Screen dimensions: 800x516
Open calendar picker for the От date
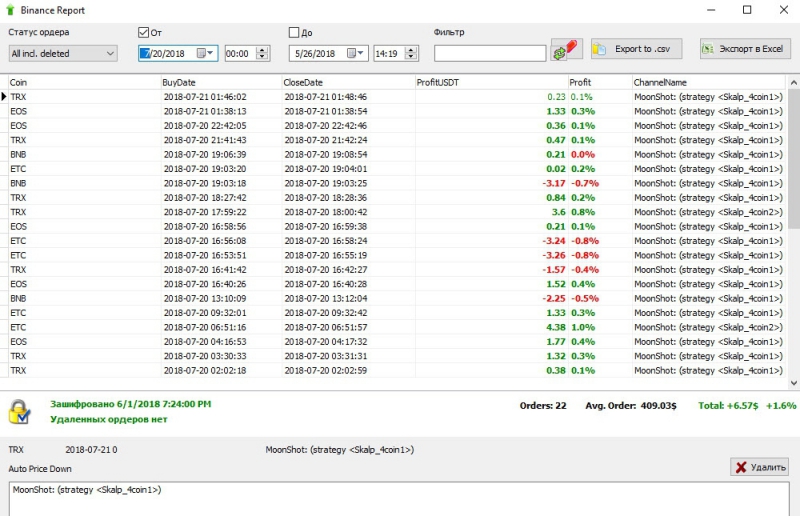coord(205,53)
